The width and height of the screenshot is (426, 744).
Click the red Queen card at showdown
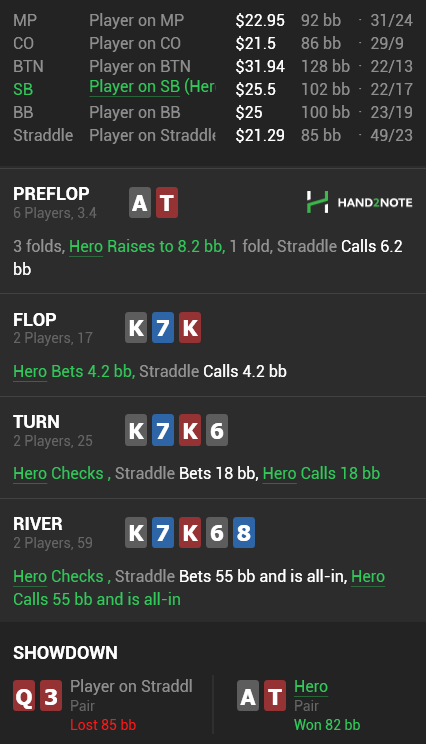pyautogui.click(x=24, y=696)
